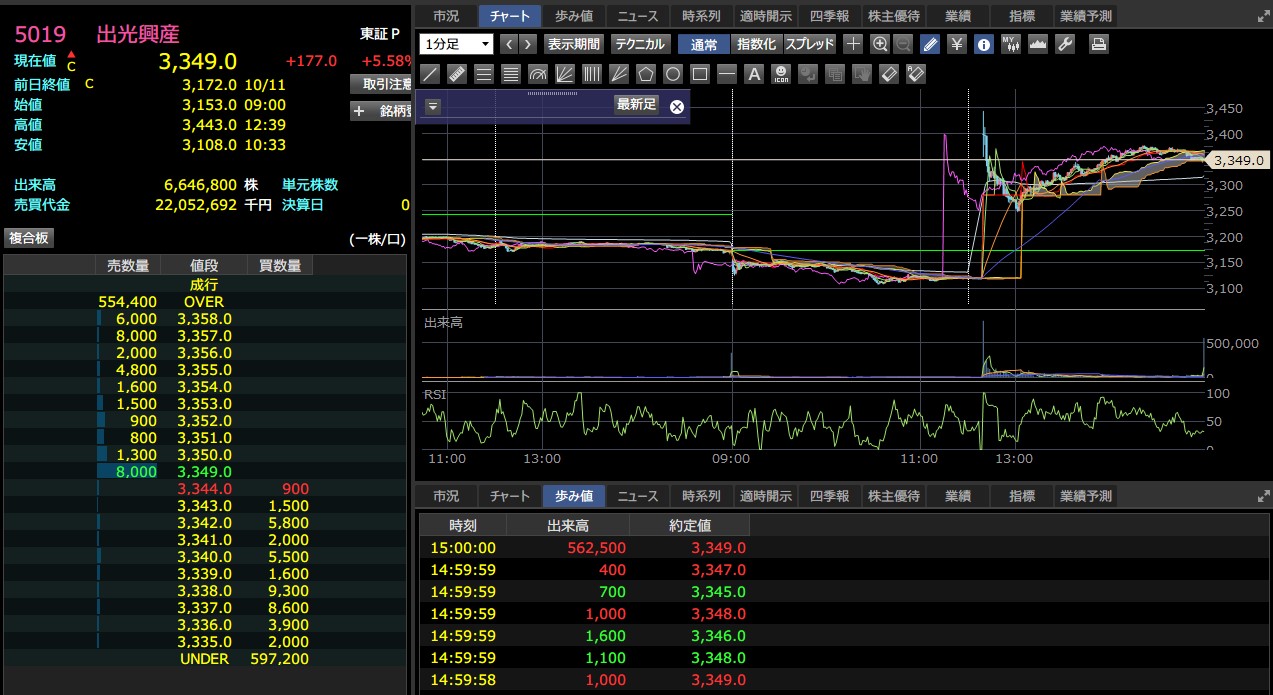Open the 1分足 timeframe dropdown
The width and height of the screenshot is (1273, 695).
(457, 44)
